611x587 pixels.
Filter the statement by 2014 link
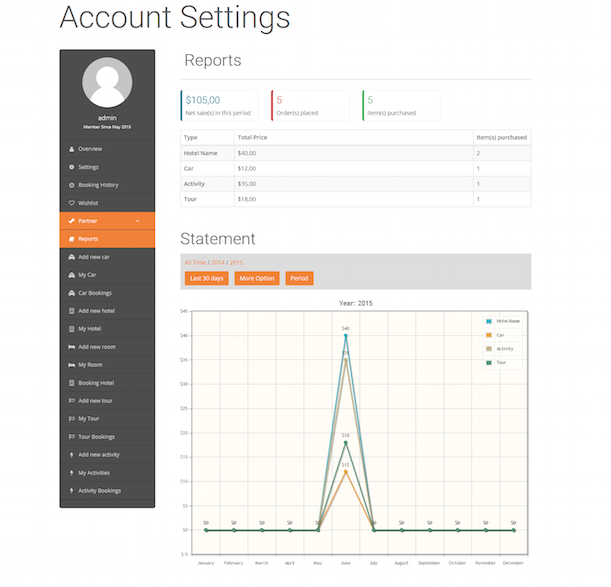click(x=217, y=262)
